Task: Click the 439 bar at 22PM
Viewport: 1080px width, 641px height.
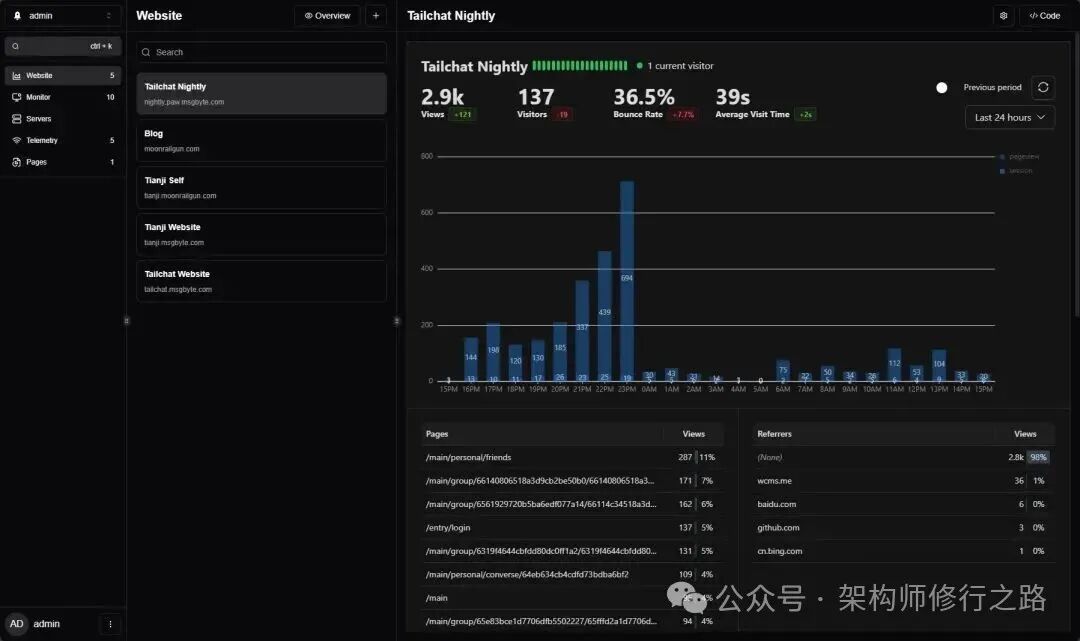Action: pos(604,316)
